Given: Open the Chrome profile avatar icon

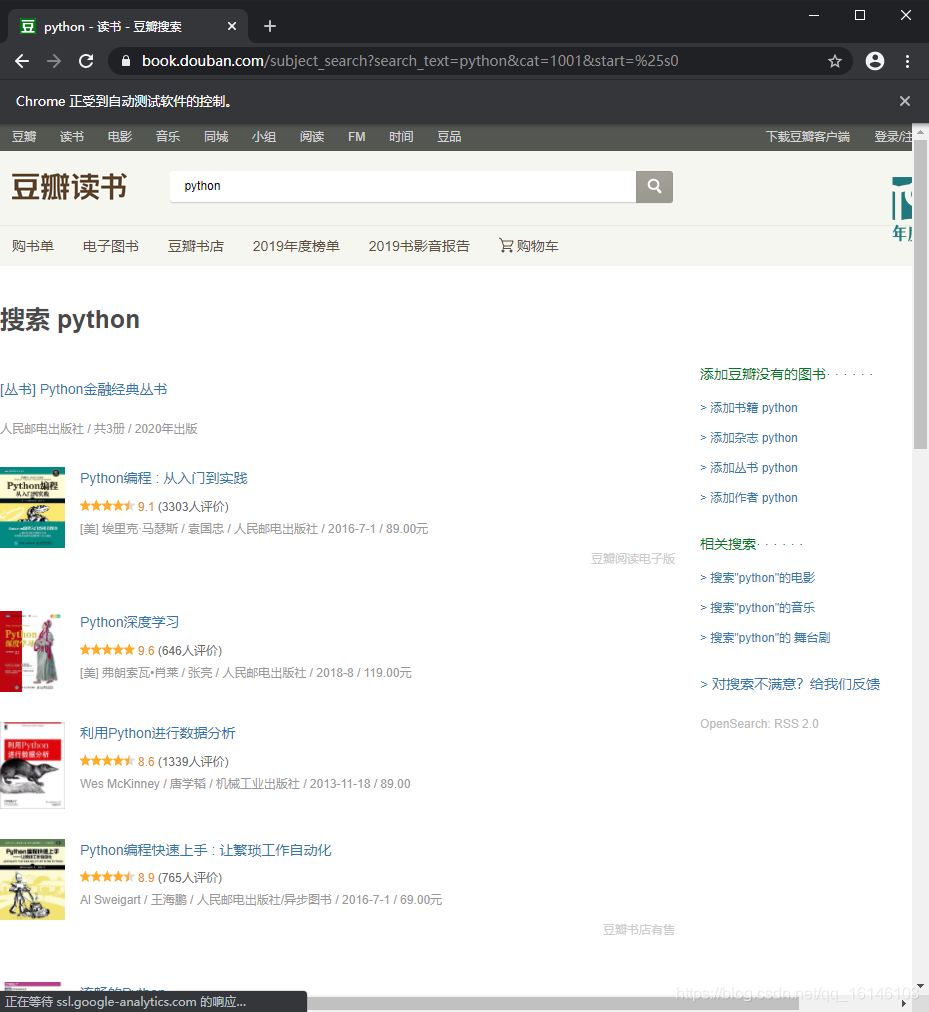Looking at the screenshot, I should (x=875, y=61).
